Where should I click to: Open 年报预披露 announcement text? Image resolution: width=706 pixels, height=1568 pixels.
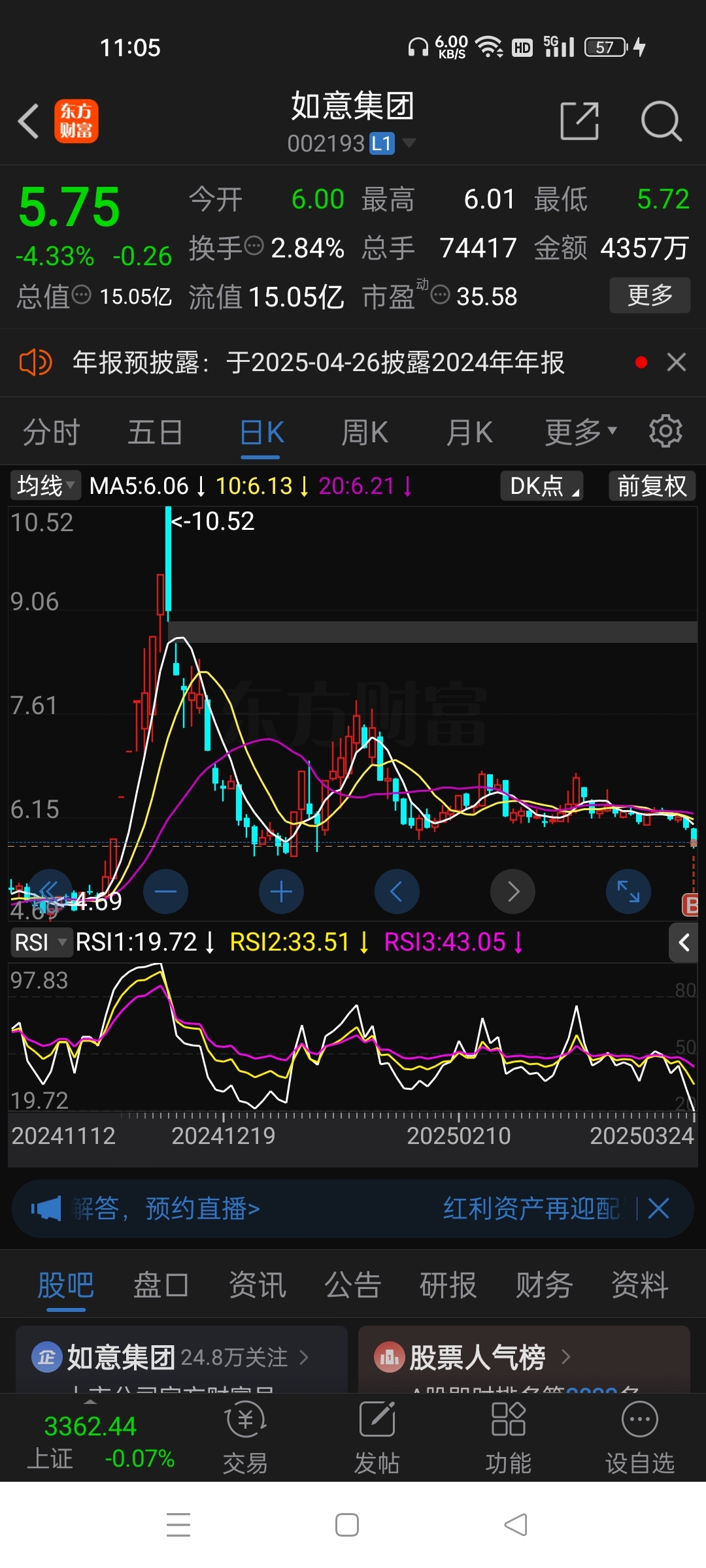[x=318, y=363]
